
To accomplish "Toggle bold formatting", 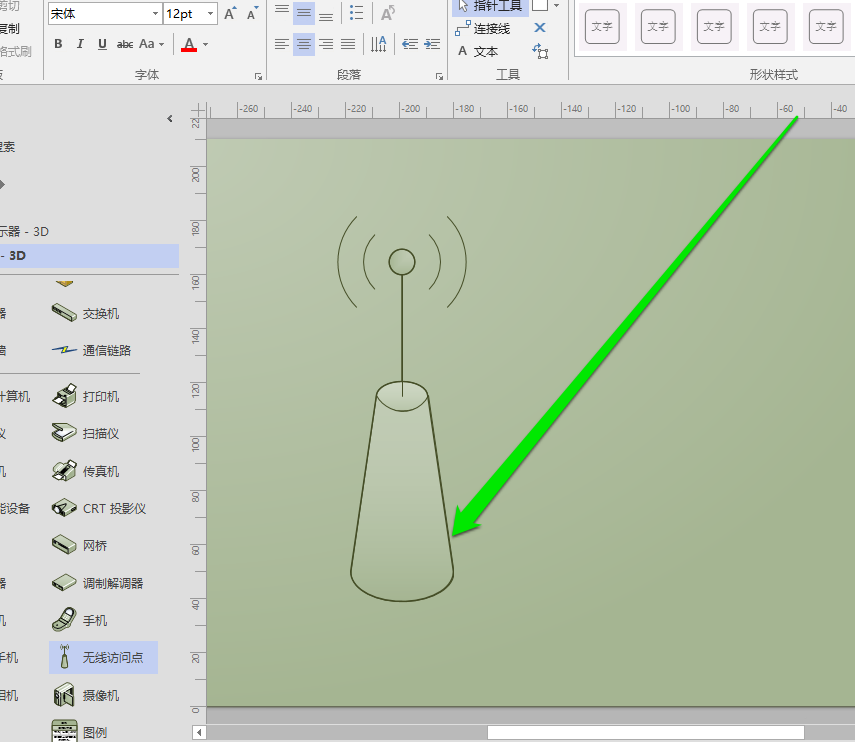I will (58, 44).
